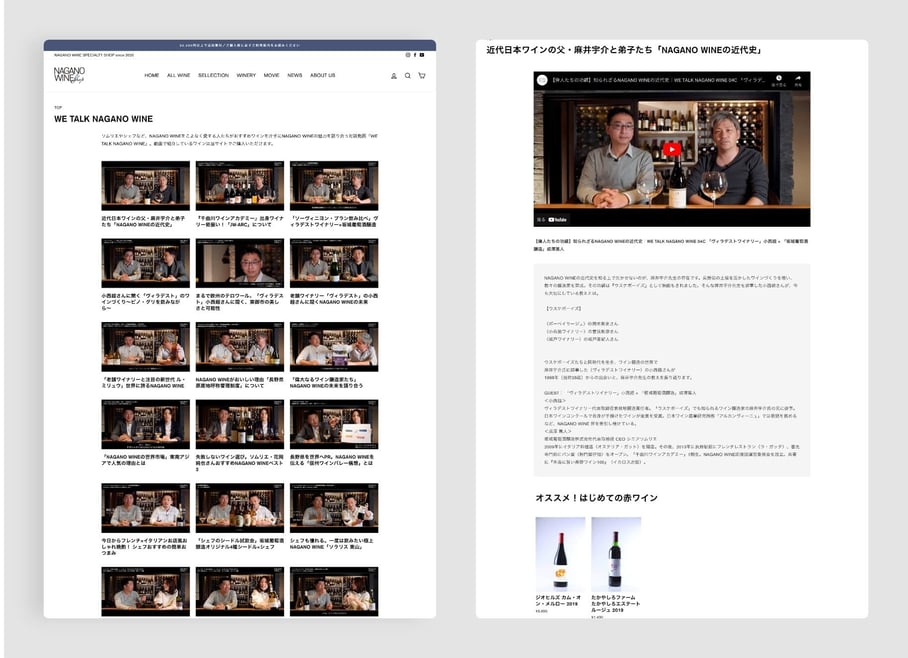The height and width of the screenshot is (658, 908).
Task: Open thumbnail above 「NAGANO WINEの近代史」 caption
Action: coord(145,186)
